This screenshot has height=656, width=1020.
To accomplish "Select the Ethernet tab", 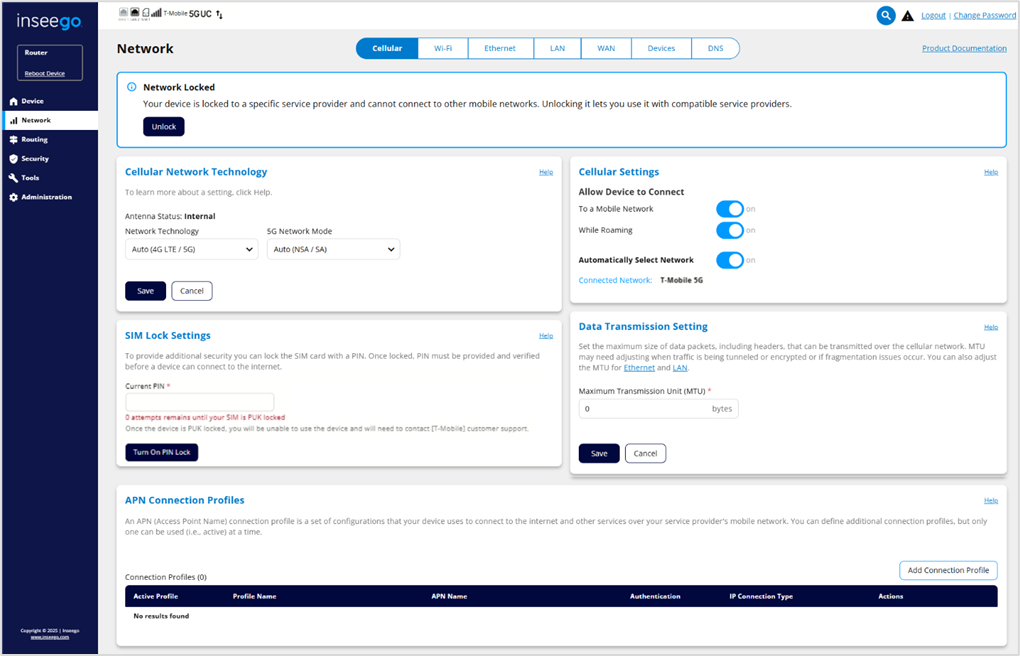I will tap(499, 48).
